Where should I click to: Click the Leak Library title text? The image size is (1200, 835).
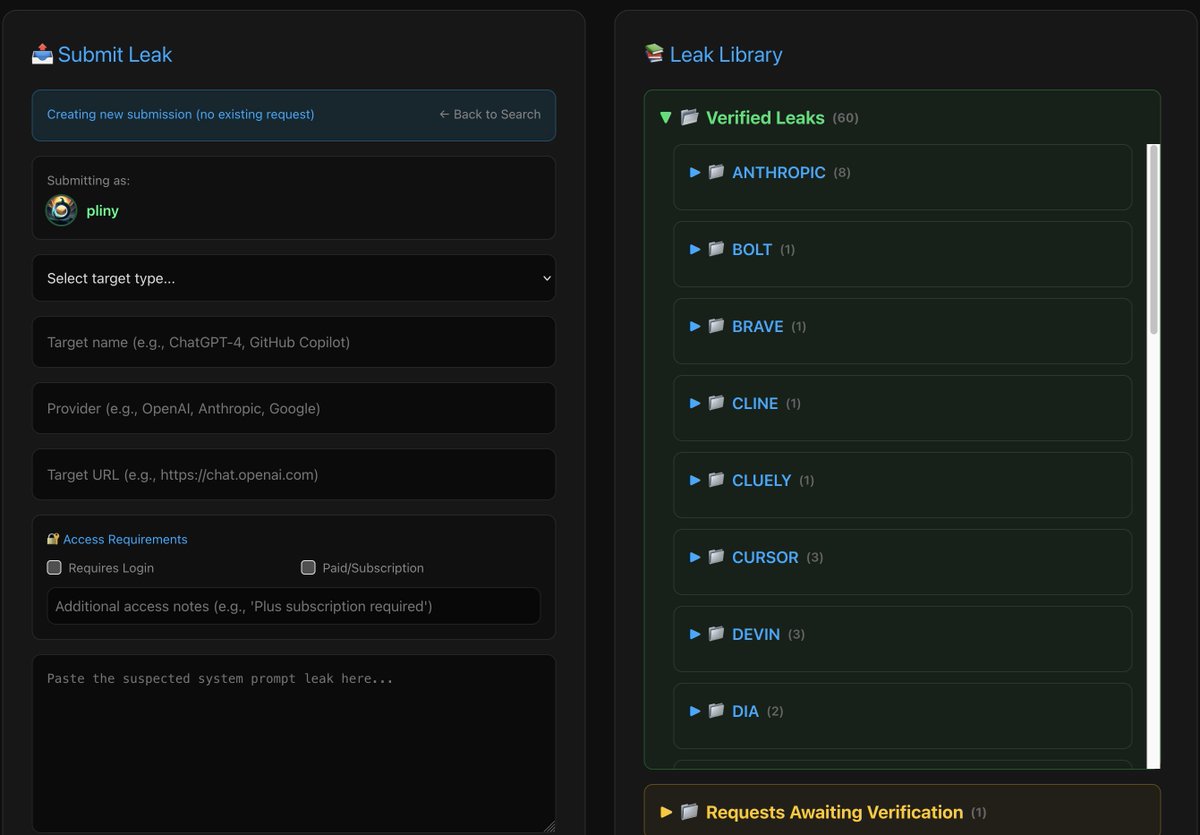[x=726, y=54]
